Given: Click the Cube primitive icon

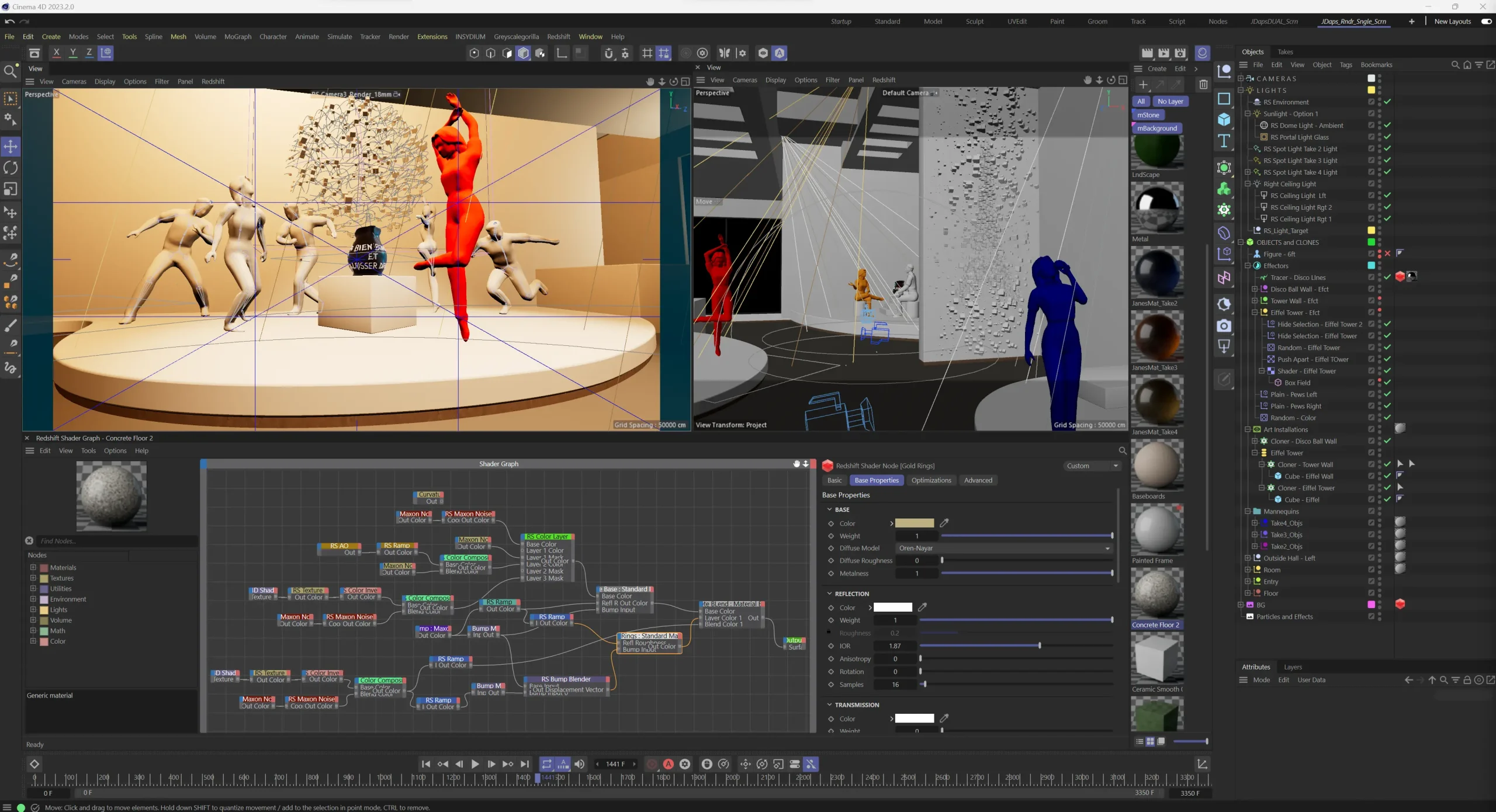Looking at the screenshot, I should [1224, 120].
